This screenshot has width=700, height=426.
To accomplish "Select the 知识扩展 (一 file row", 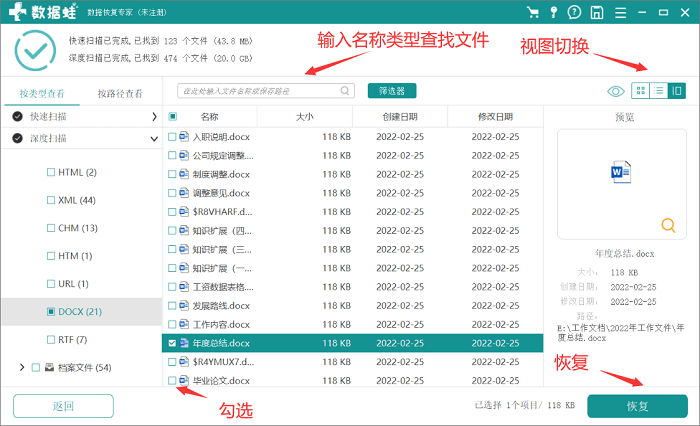I will coord(353,268).
